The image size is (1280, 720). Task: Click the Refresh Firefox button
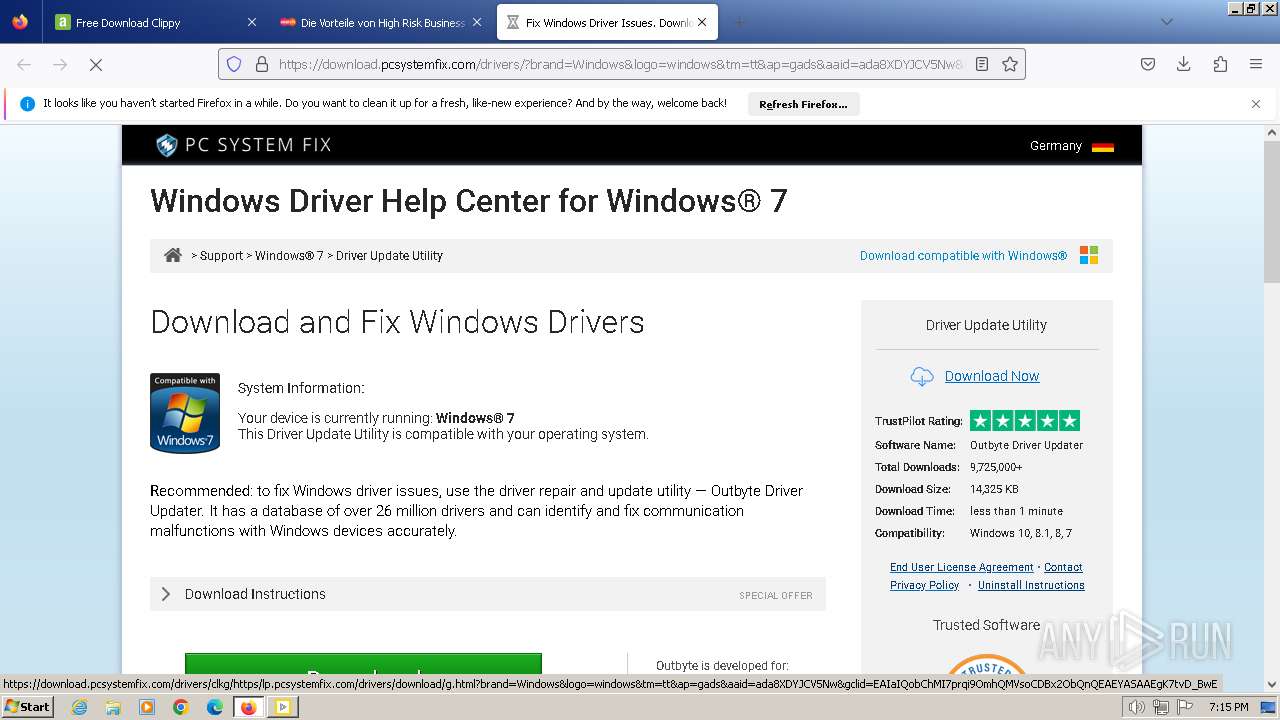pos(803,104)
